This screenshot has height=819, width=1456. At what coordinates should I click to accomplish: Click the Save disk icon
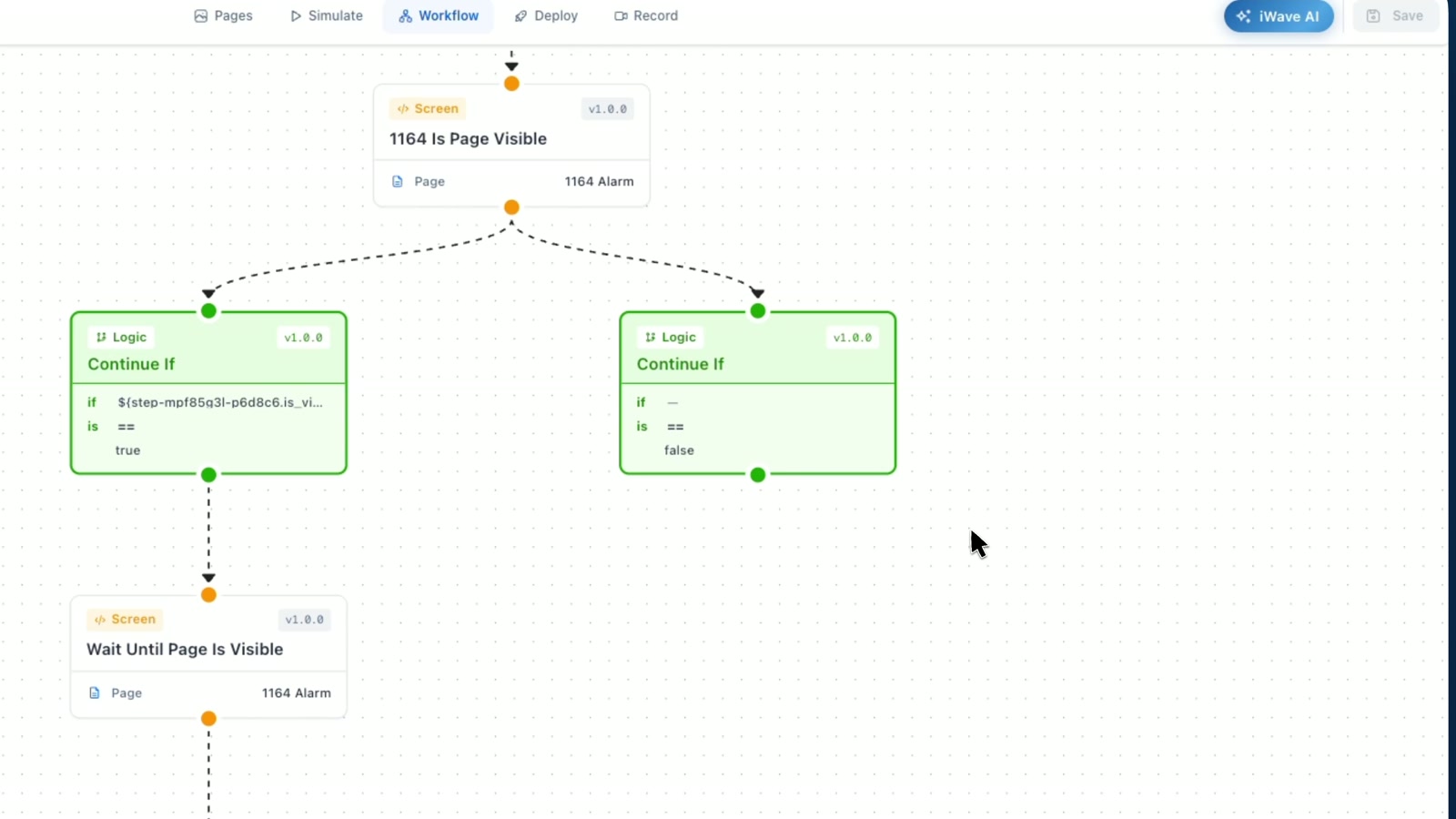pyautogui.click(x=1373, y=15)
